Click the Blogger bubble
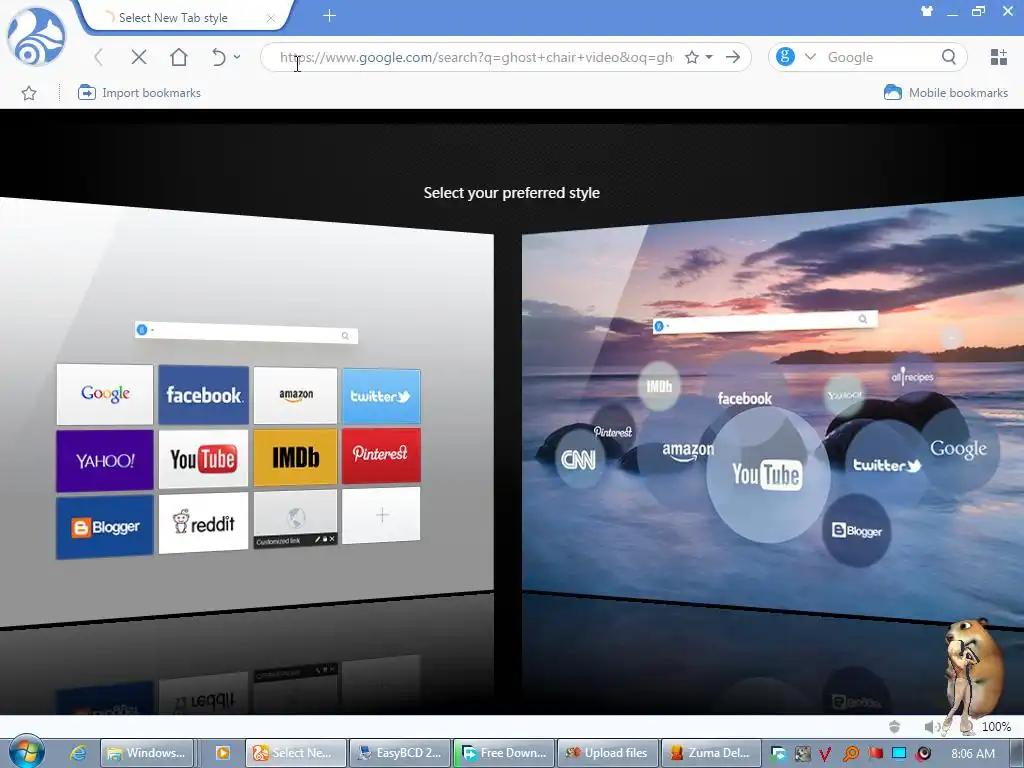This screenshot has width=1024, height=768. point(857,530)
